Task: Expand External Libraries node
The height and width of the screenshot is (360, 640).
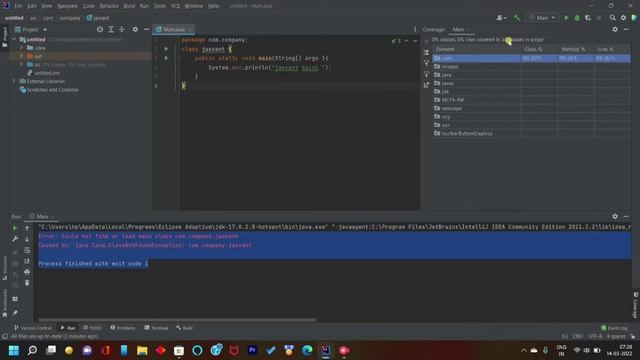Action: 14,81
